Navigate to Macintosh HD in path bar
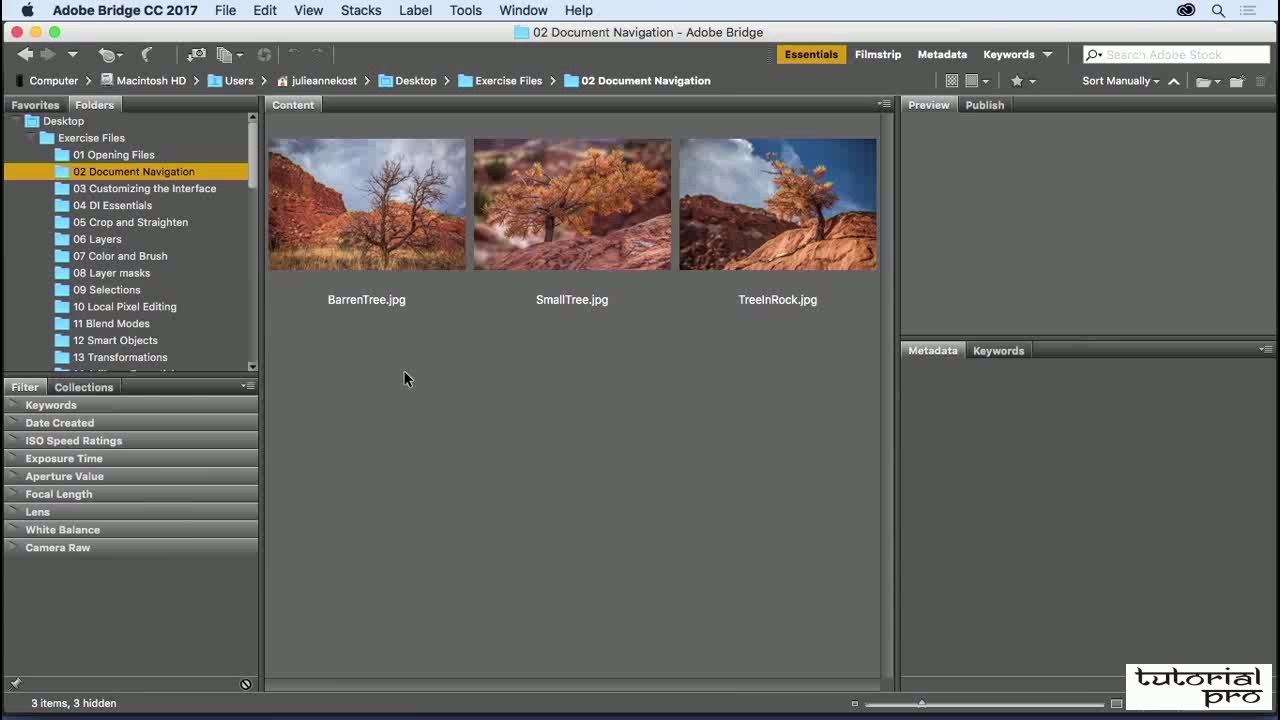1280x720 pixels. coord(151,81)
